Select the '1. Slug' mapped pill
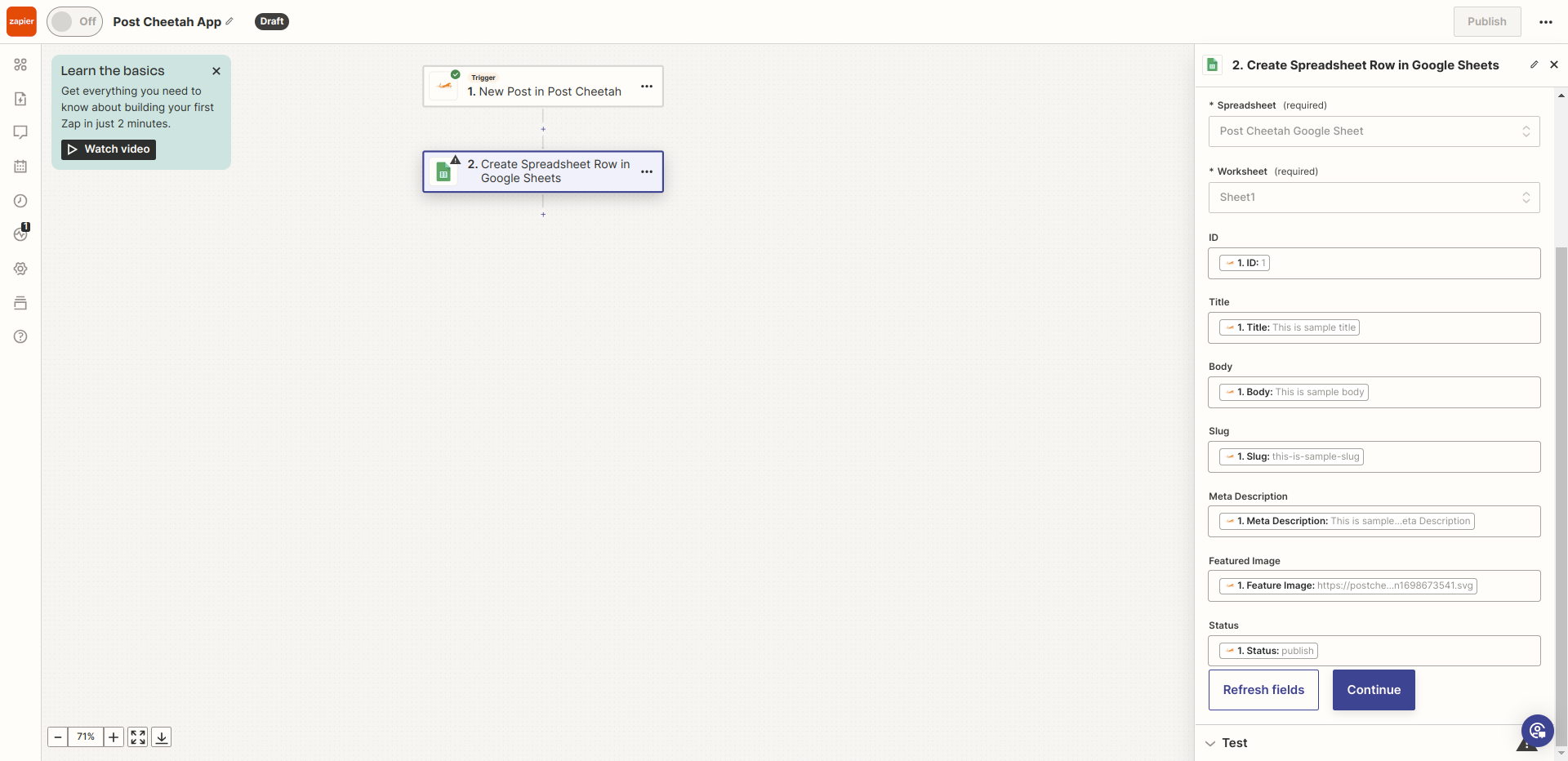The image size is (1568, 761). click(x=1291, y=456)
